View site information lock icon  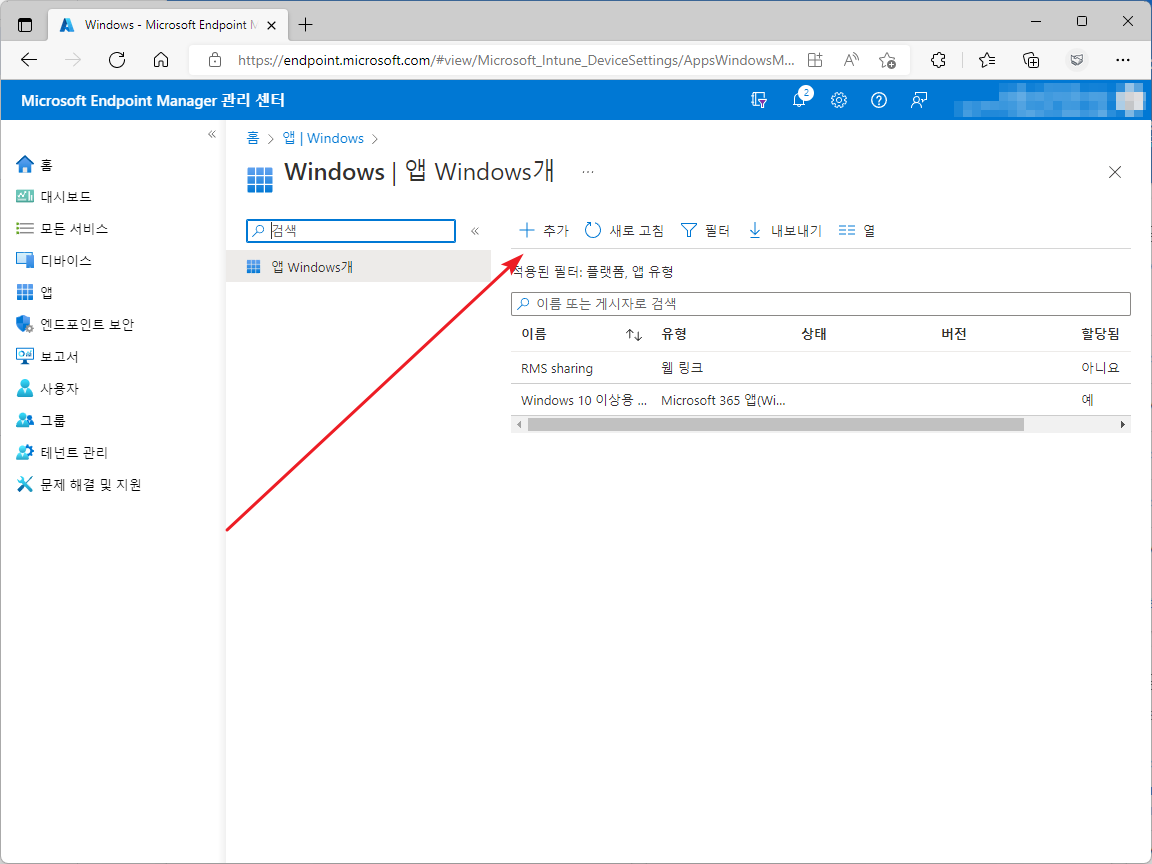[215, 60]
